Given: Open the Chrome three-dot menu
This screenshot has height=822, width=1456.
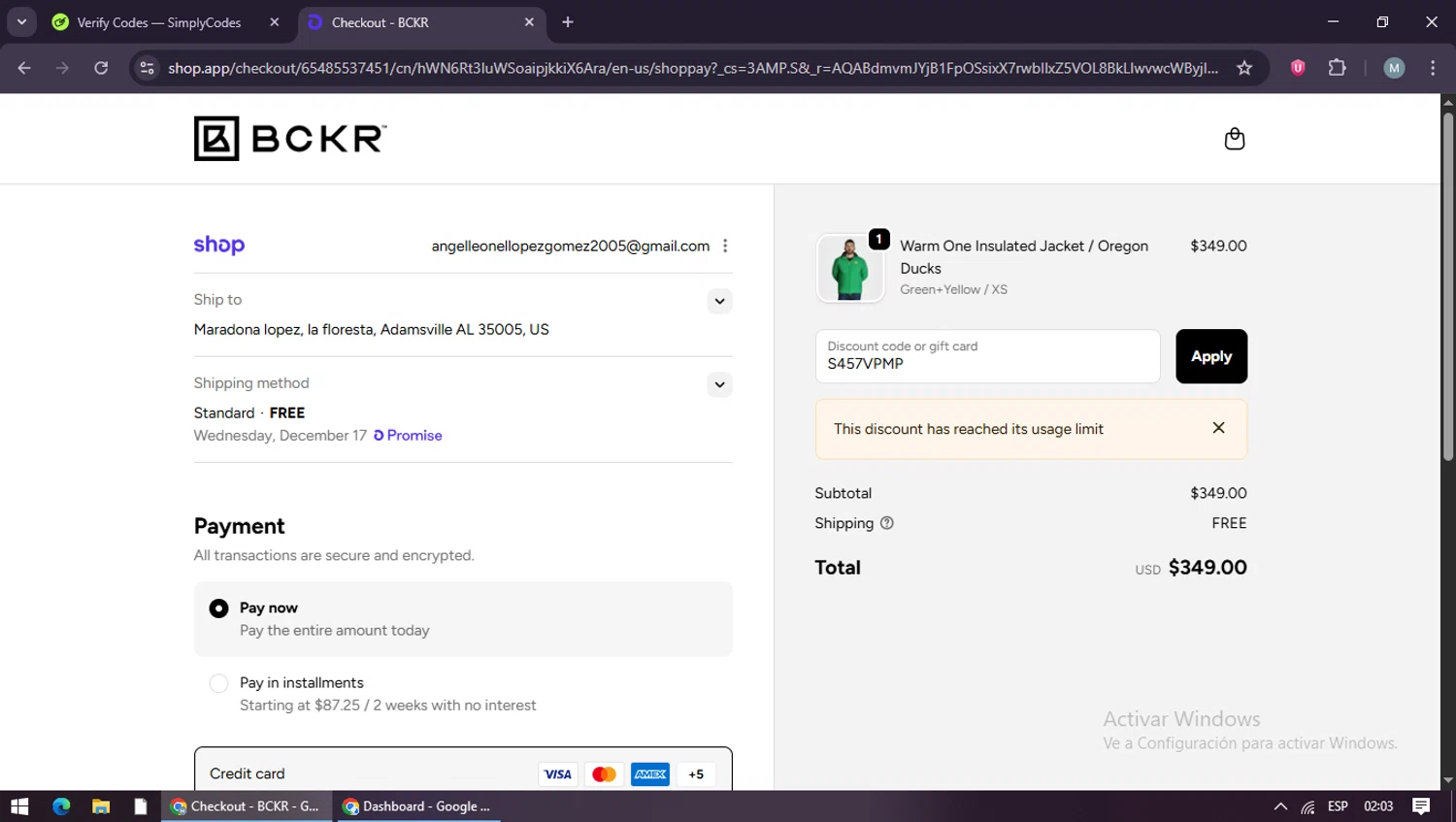Looking at the screenshot, I should 1433,68.
